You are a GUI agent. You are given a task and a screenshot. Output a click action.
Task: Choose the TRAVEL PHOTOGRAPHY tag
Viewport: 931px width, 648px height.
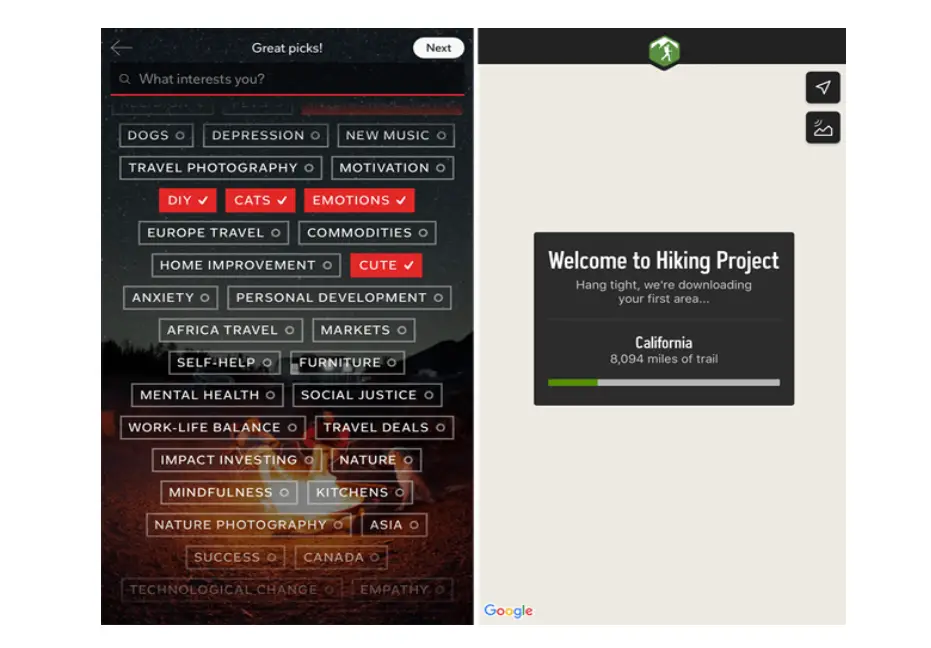tap(221, 168)
